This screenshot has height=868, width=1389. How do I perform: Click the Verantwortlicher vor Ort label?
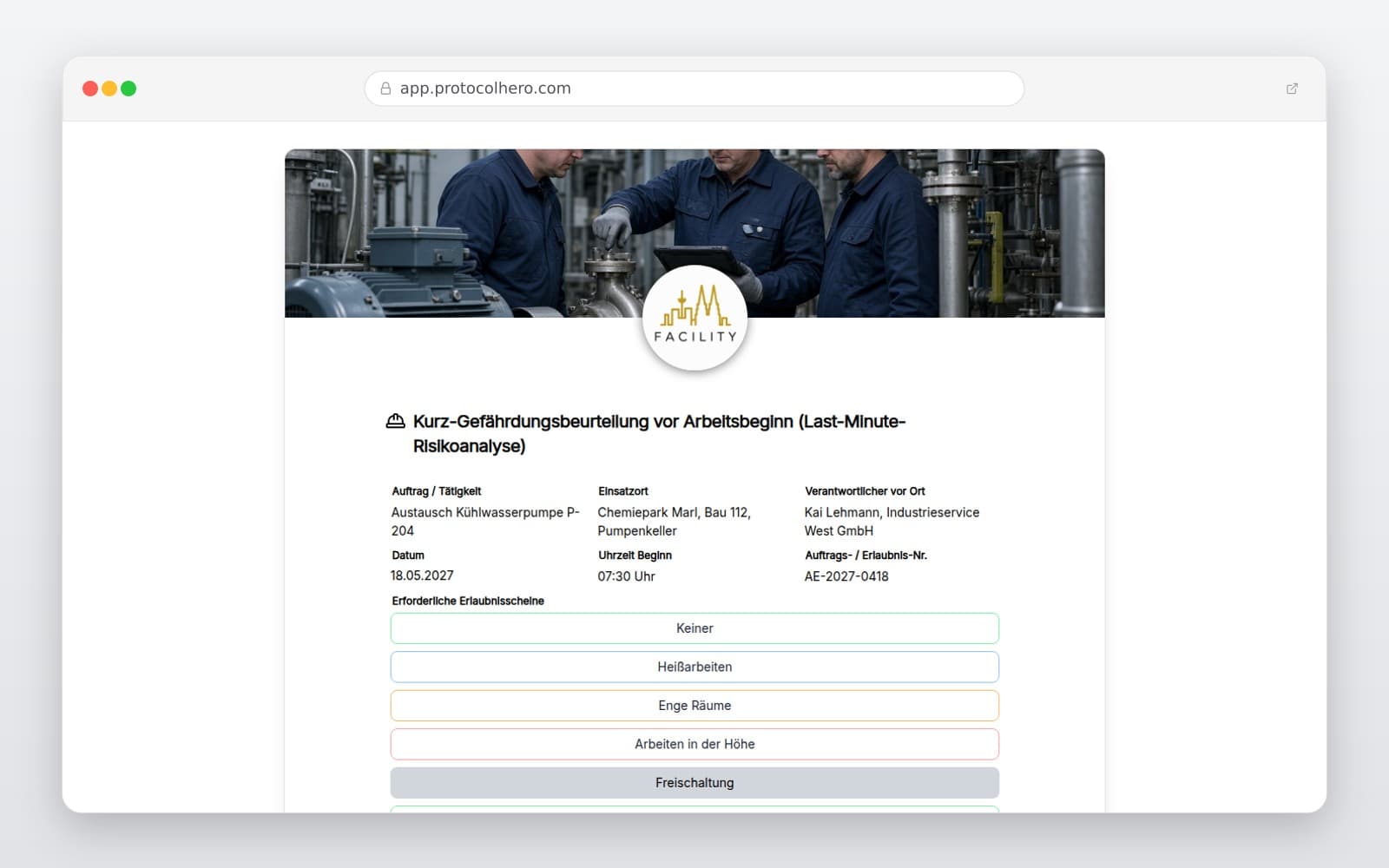tap(865, 491)
